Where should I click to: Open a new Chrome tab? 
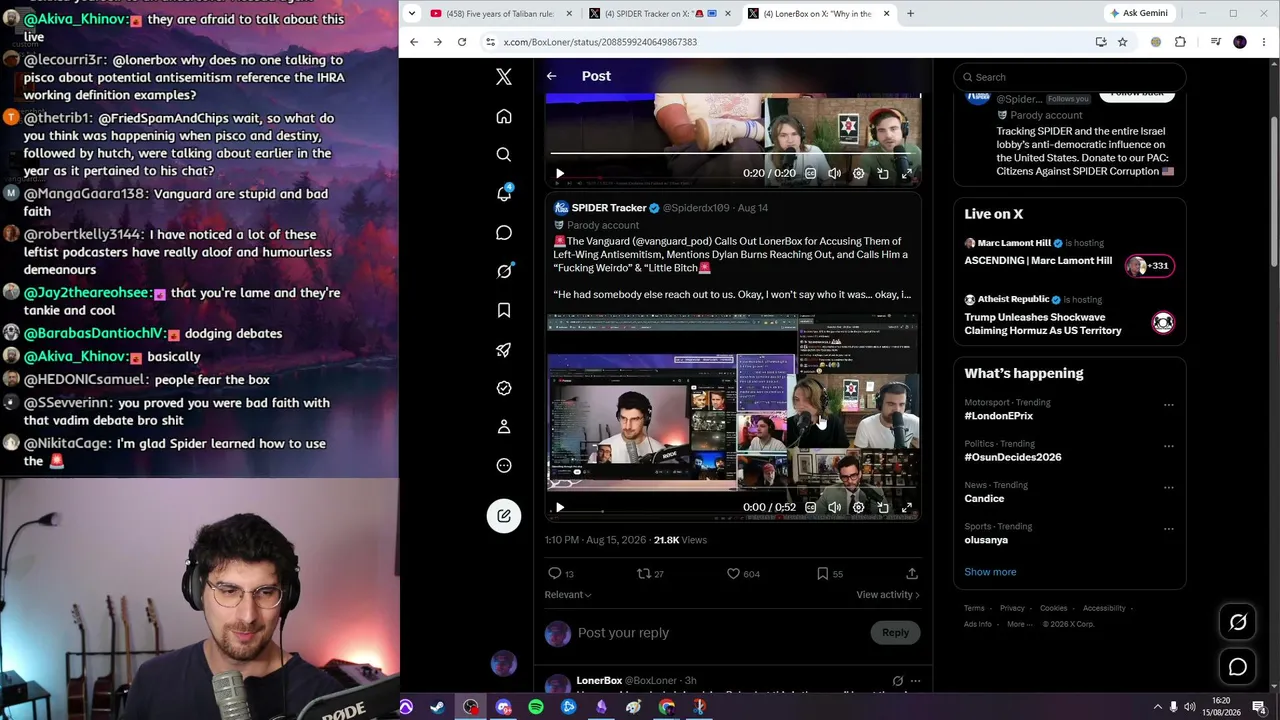pyautogui.click(x=910, y=14)
